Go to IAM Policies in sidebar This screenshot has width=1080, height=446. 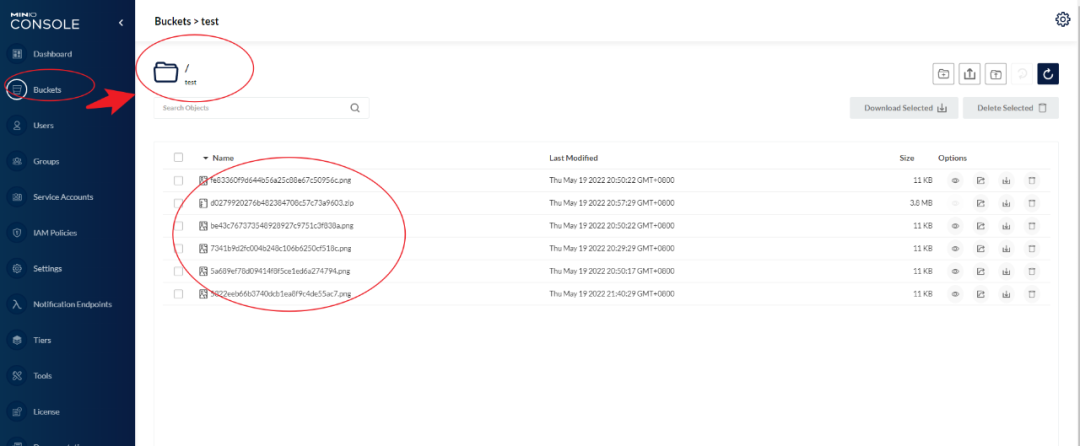(x=54, y=233)
